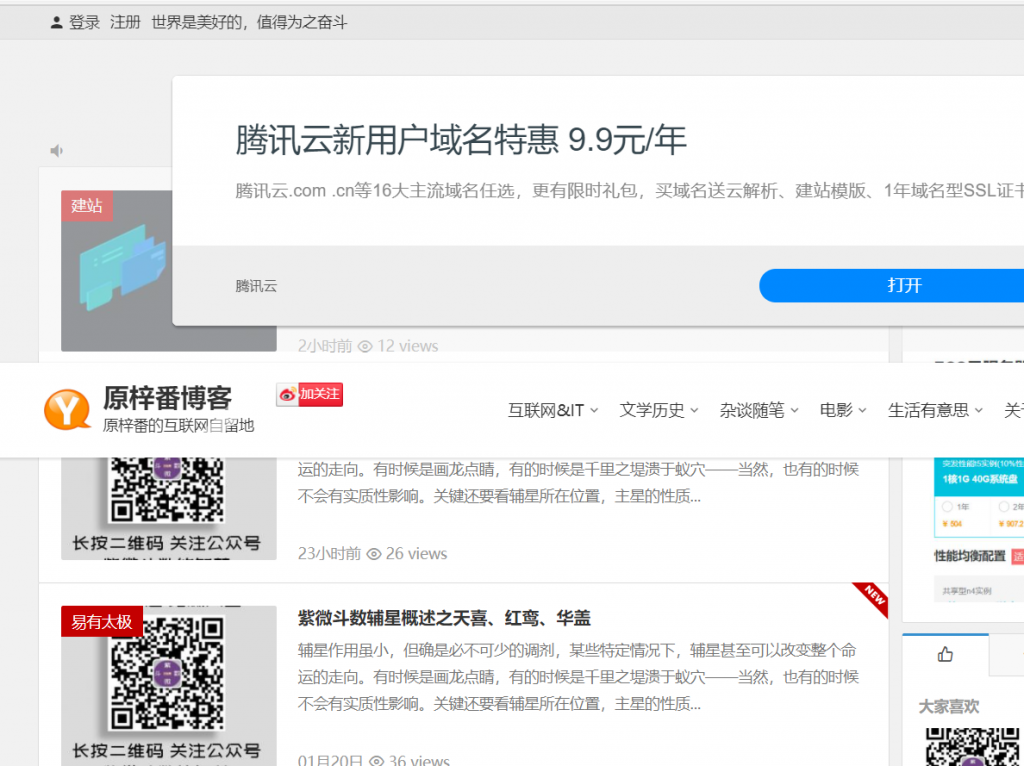
Task: Expand the 杂谈随笔 dropdown menu
Action: 759,410
